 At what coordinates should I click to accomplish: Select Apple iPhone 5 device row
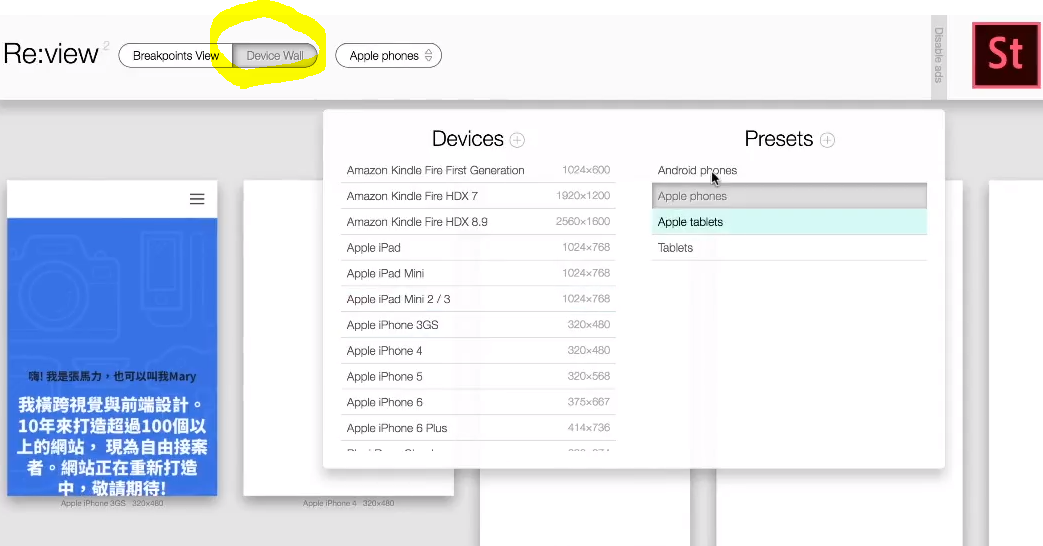(478, 376)
